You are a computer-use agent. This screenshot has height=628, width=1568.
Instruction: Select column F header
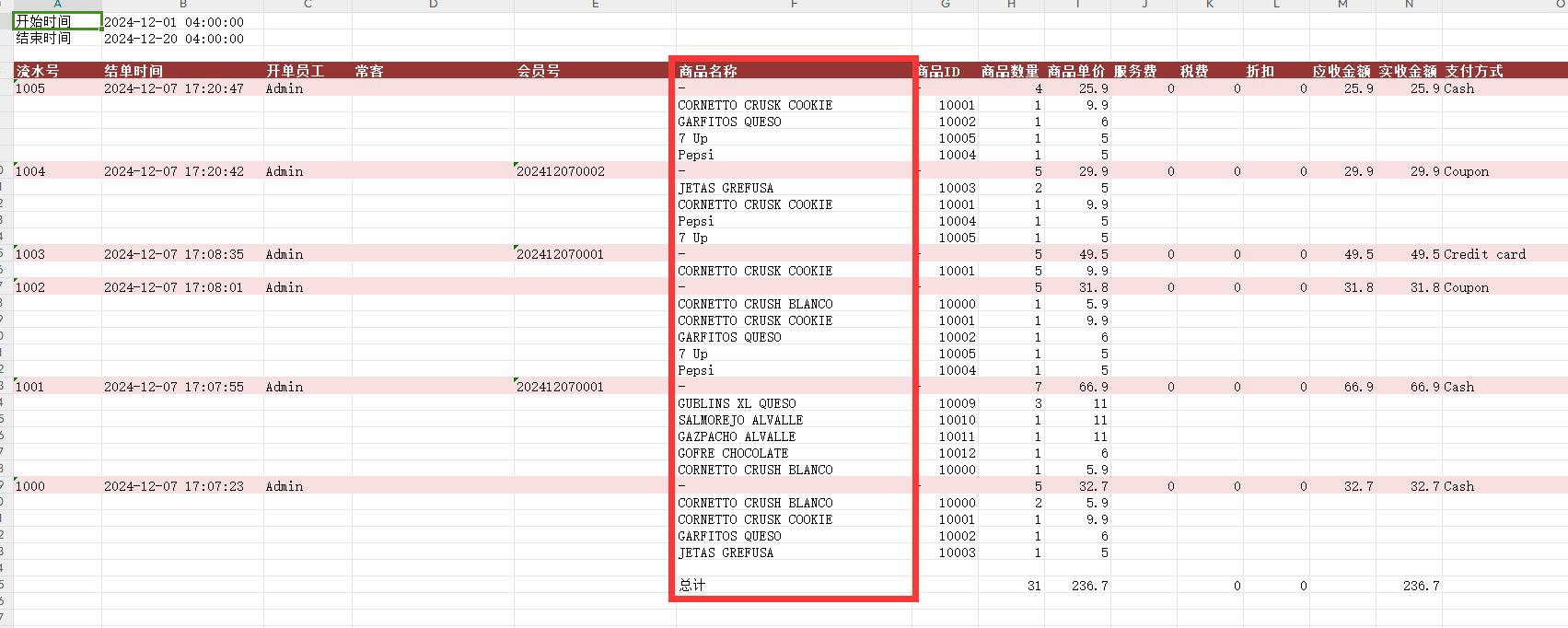[x=794, y=6]
